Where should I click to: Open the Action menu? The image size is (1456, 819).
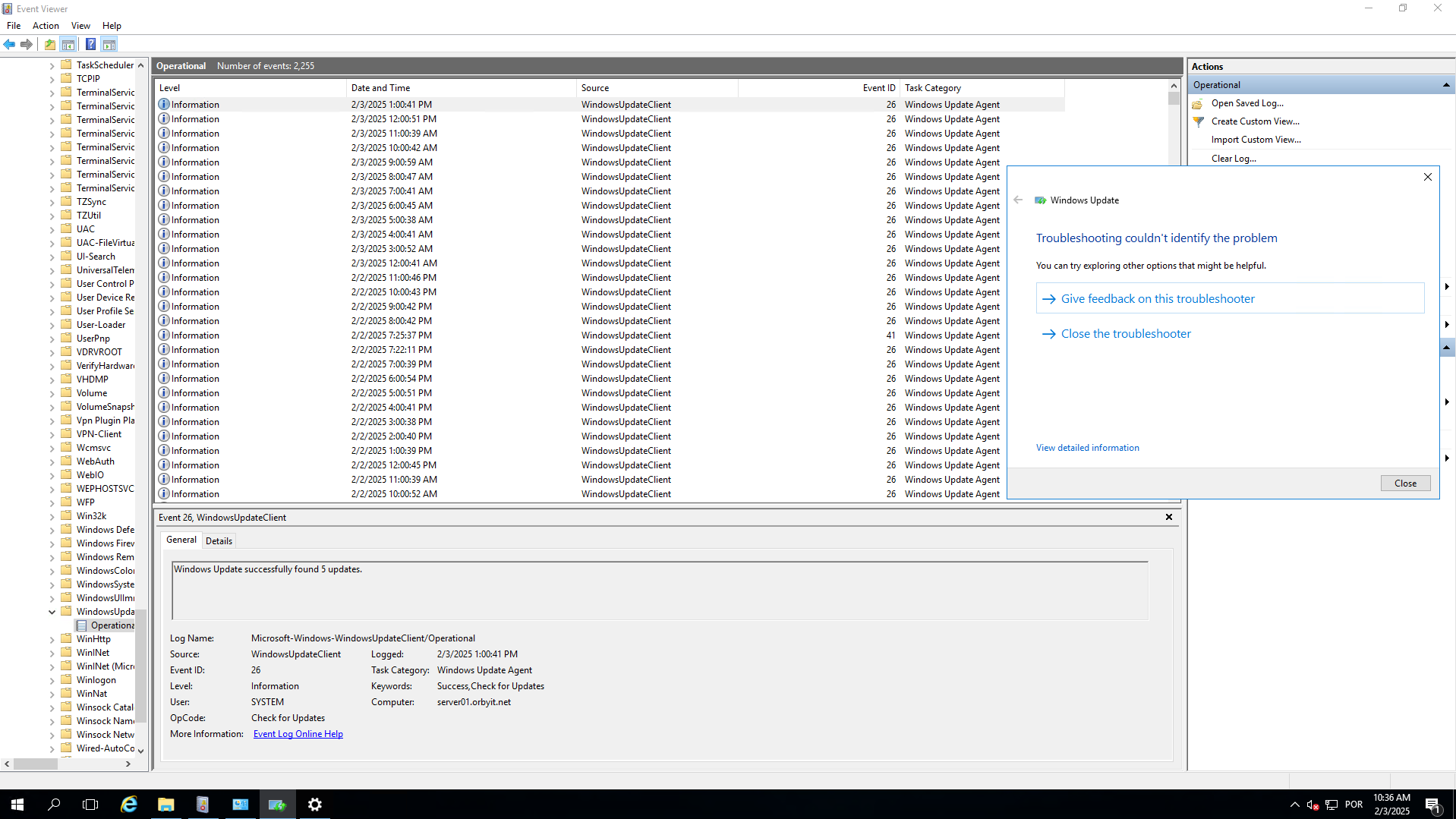click(x=46, y=26)
